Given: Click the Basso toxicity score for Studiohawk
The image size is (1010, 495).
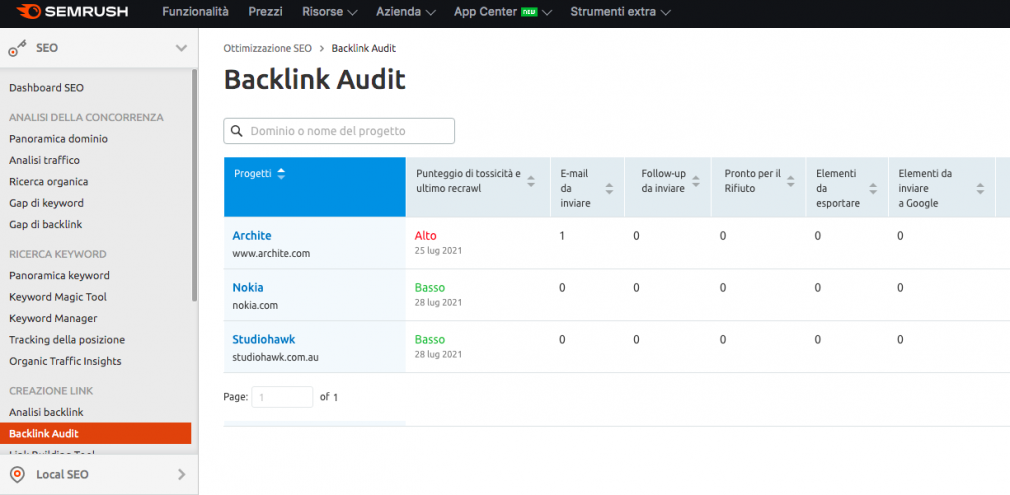Looking at the screenshot, I should pos(430,339).
